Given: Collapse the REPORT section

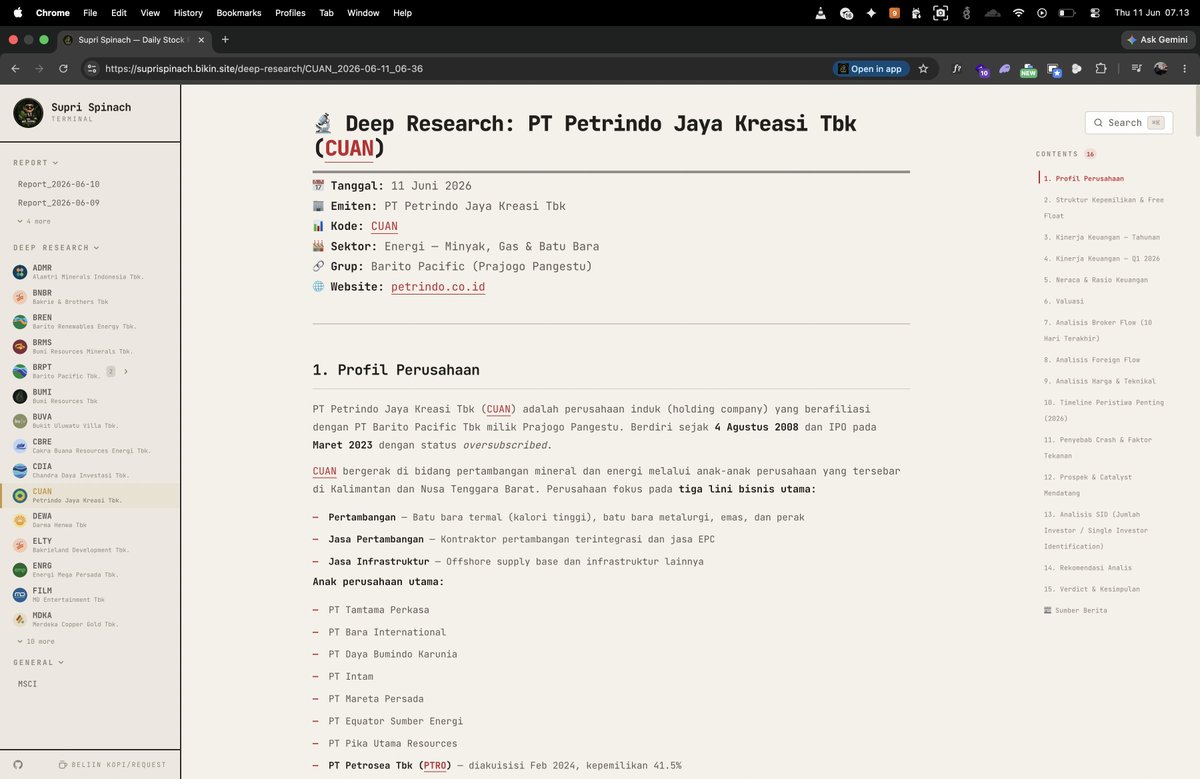Looking at the screenshot, I should pos(36,162).
